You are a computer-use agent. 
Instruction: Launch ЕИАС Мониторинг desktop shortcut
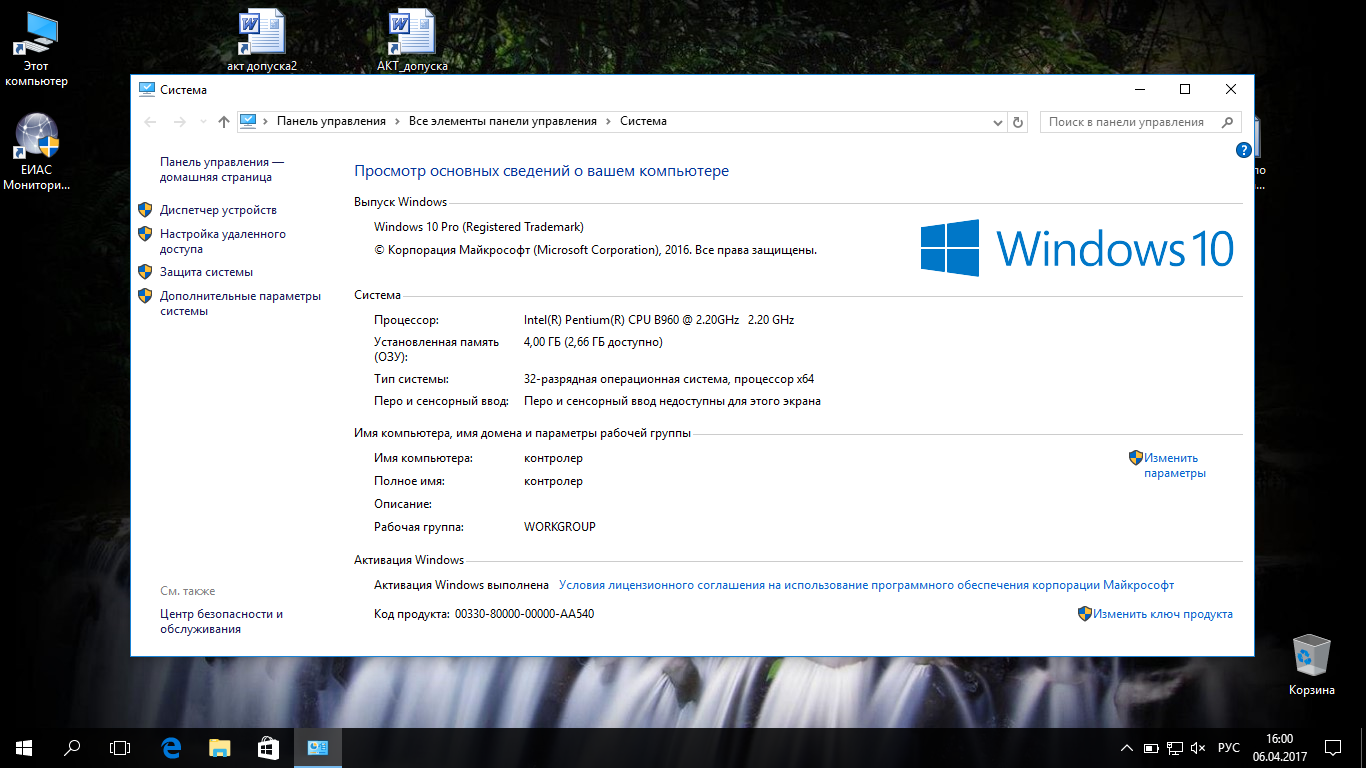37,152
